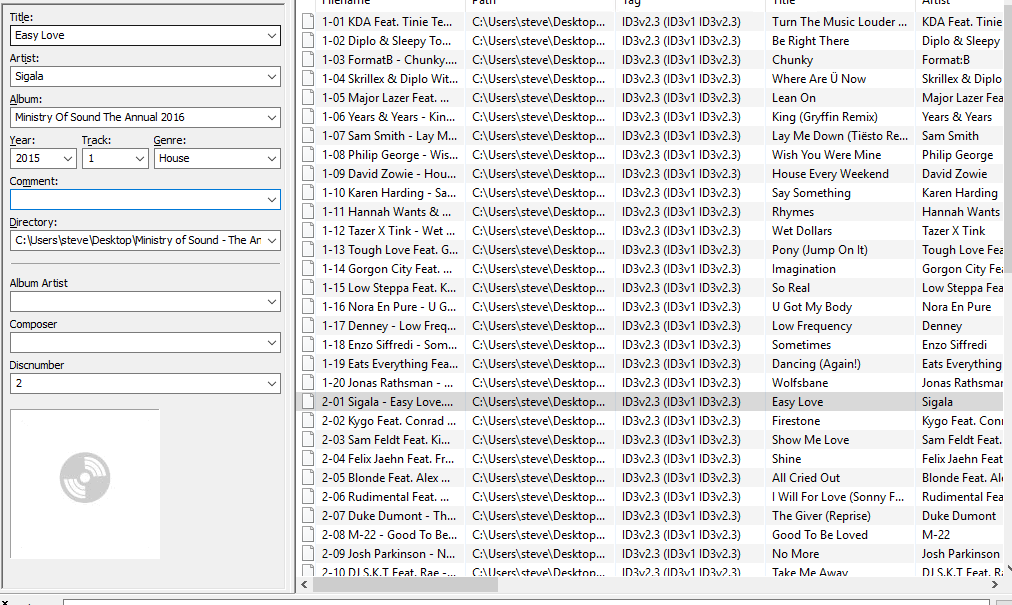
Task: Click the file icon for 1-01 KDA Feat. Tinie
Action: pyautogui.click(x=309, y=22)
